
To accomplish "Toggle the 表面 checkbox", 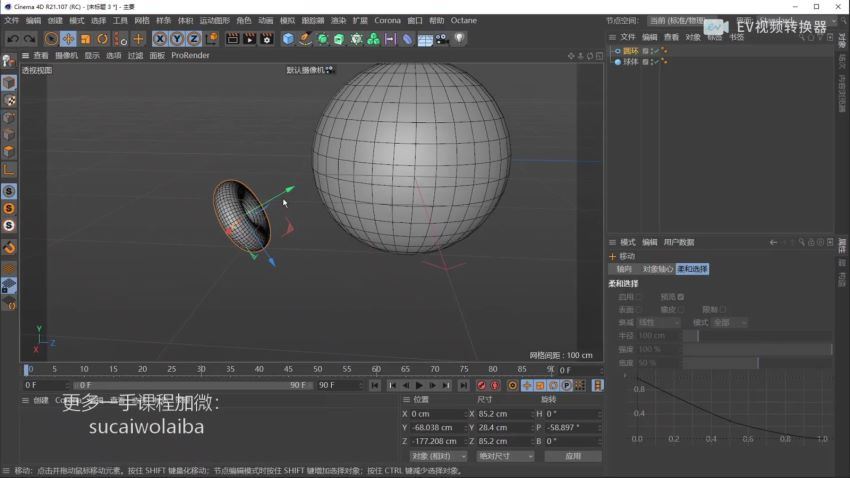I will click(x=638, y=309).
